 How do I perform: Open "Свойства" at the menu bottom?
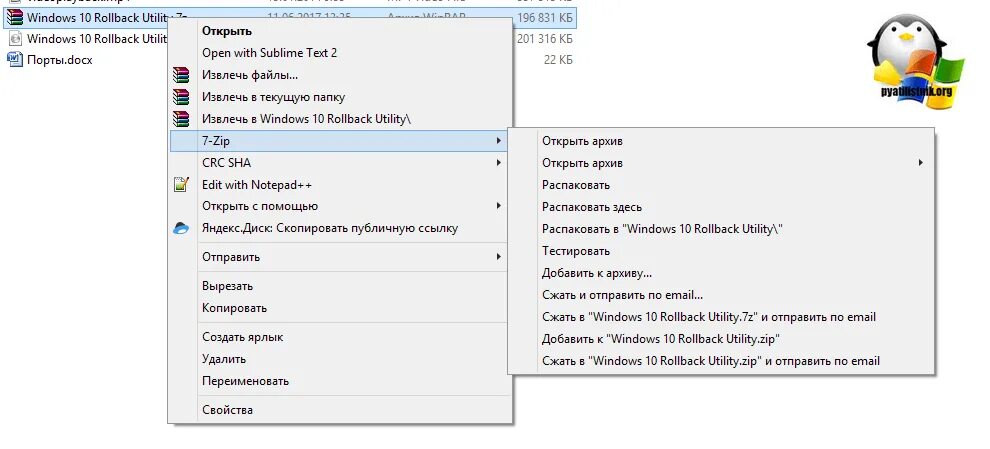(x=340, y=410)
